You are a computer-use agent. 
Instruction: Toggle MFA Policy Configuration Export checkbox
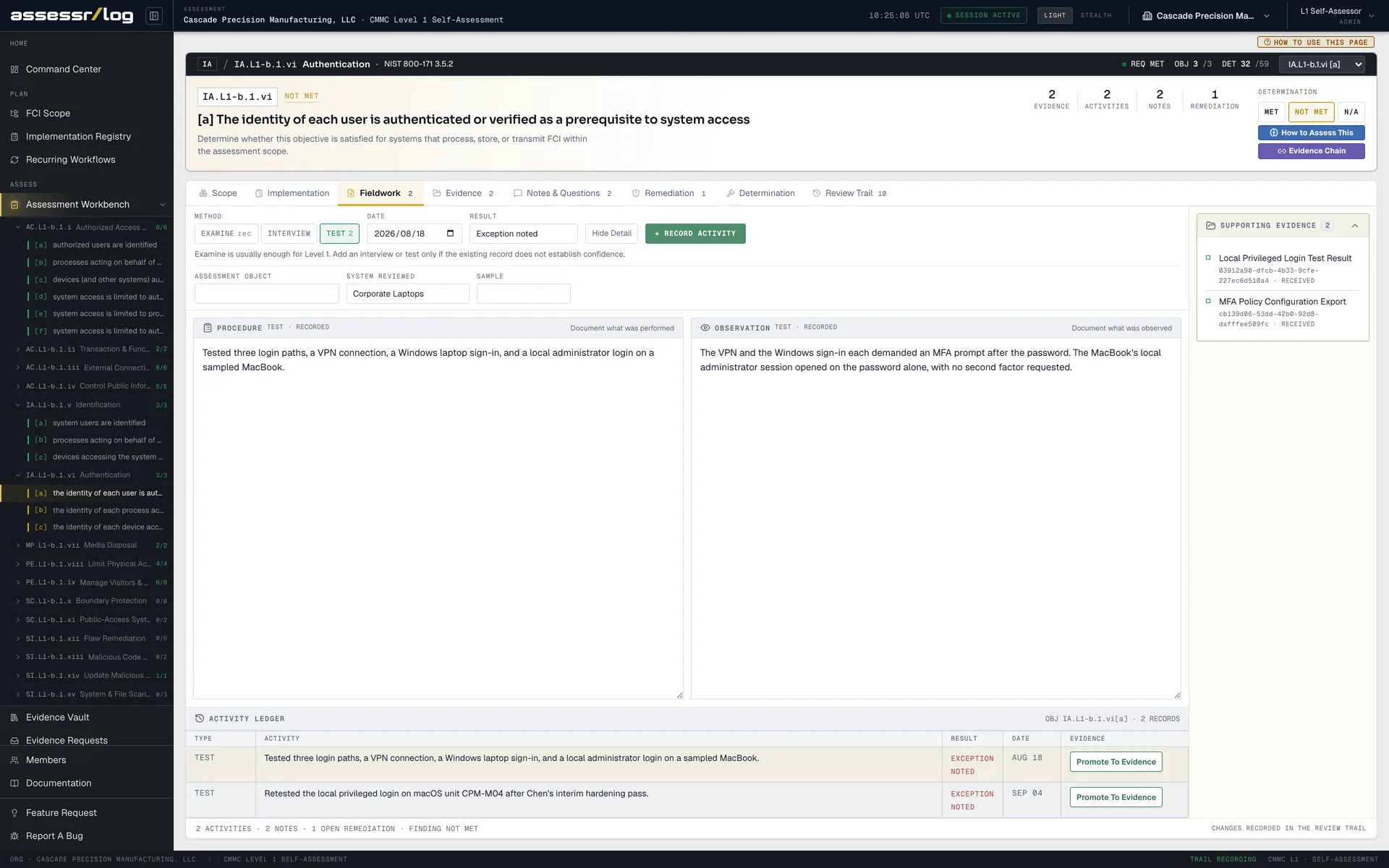click(x=1208, y=301)
